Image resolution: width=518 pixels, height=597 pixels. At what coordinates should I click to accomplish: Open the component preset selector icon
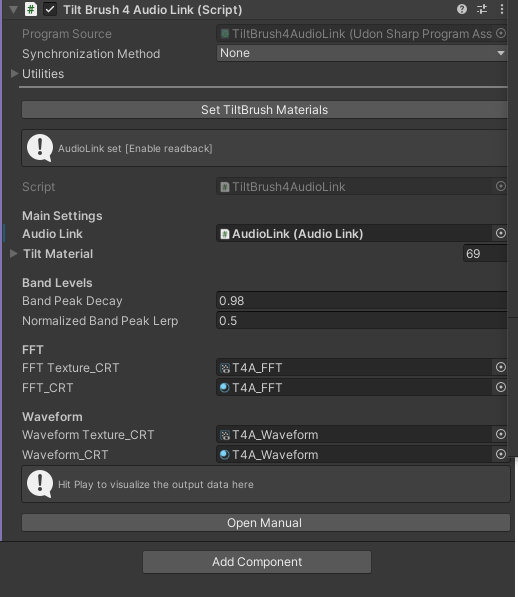(482, 9)
